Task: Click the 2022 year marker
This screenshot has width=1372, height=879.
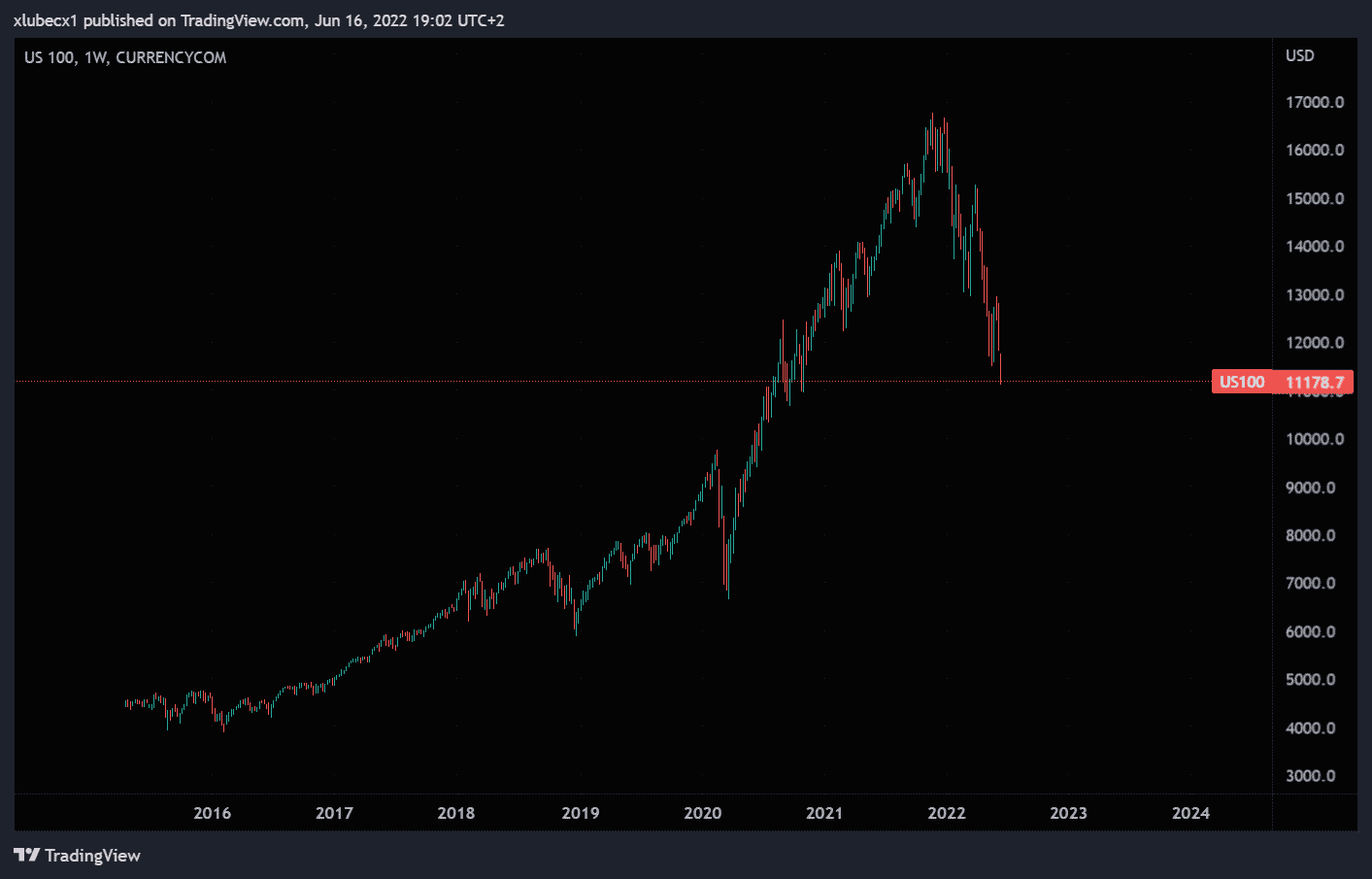Action: [x=946, y=813]
